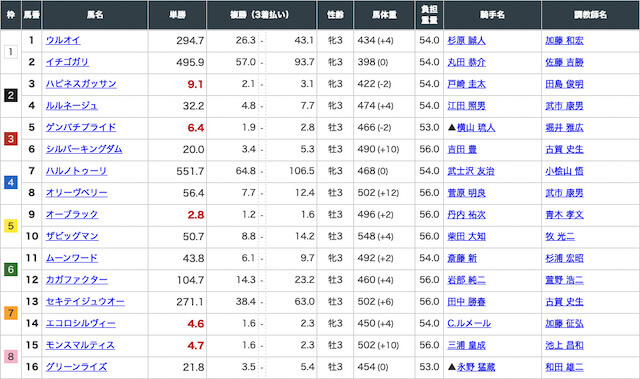
Task: Open horse グリーンライズ page
Action: pos(76,367)
